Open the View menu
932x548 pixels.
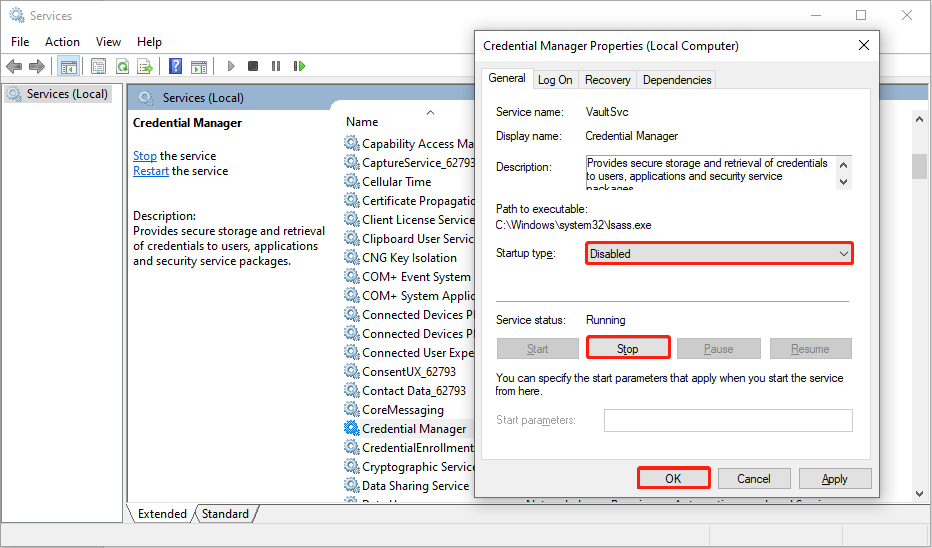(108, 42)
